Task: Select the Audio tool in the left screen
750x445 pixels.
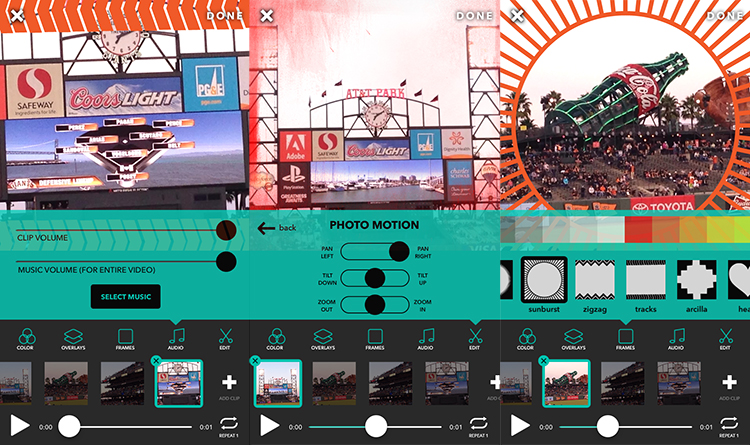Action: coord(176,339)
